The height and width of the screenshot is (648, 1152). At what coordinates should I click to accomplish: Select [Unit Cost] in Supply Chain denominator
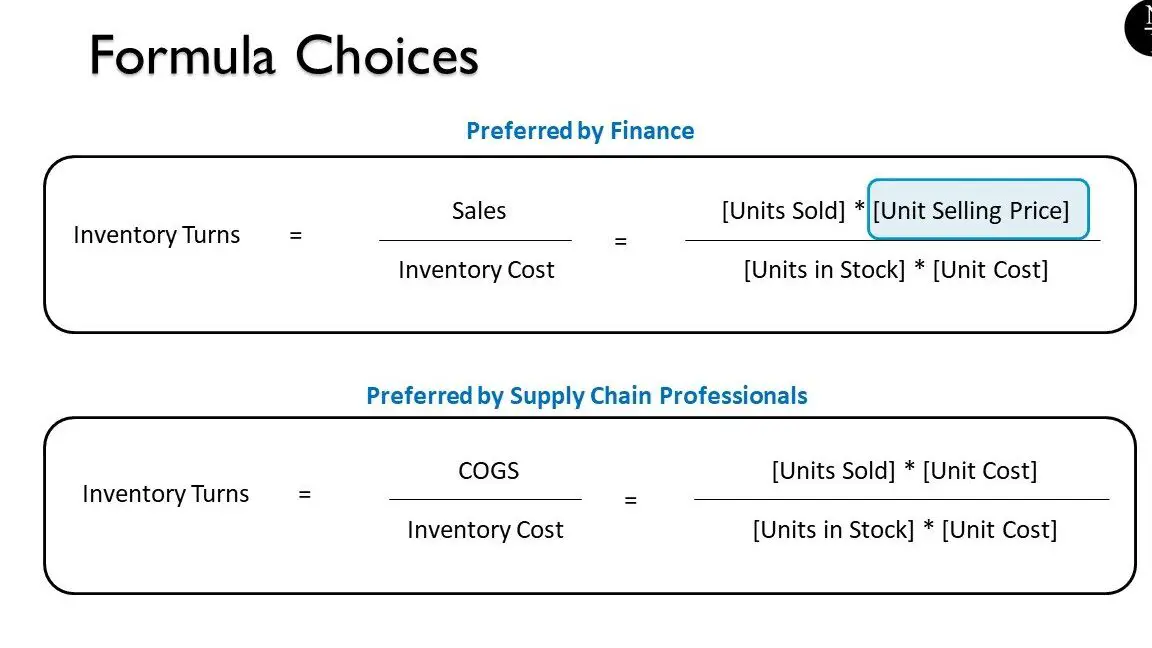(999, 530)
